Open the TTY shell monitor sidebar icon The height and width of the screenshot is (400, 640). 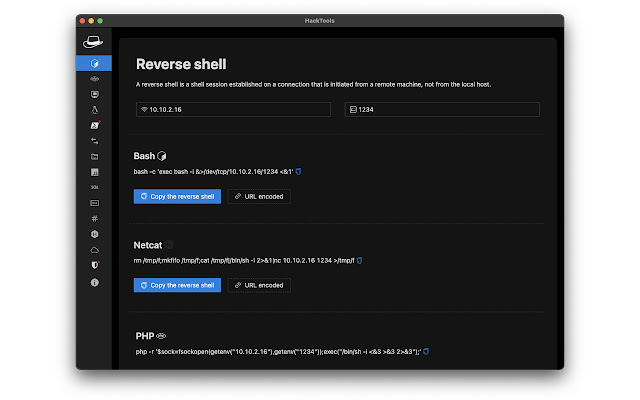[x=94, y=94]
